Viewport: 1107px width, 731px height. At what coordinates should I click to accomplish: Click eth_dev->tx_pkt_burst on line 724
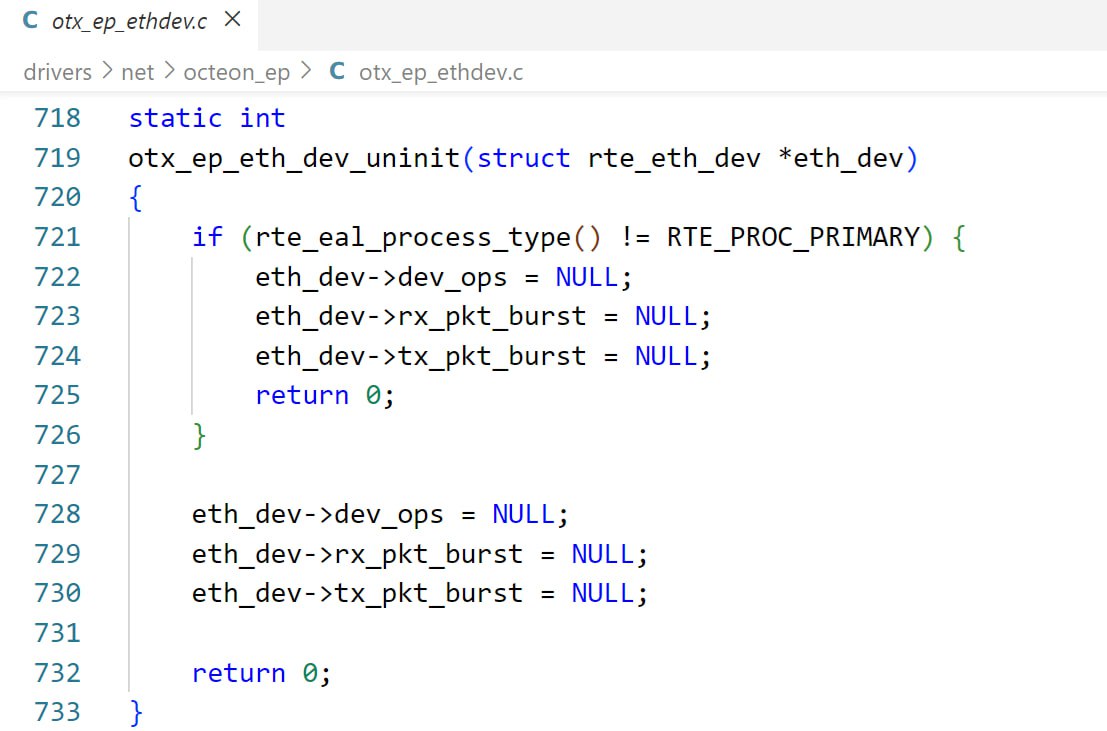tap(421, 357)
